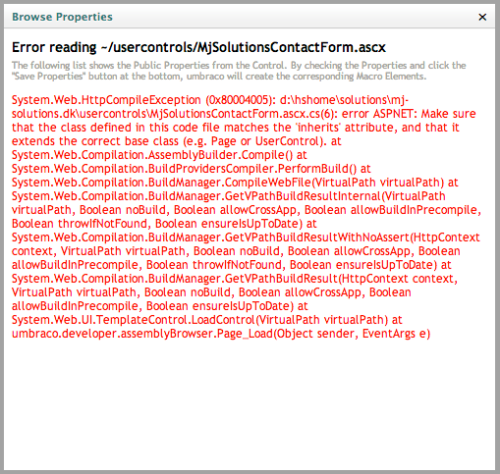This screenshot has width=500, height=474.
Task: Click the BuildManager.CompileWebFile stack line
Action: point(235,182)
